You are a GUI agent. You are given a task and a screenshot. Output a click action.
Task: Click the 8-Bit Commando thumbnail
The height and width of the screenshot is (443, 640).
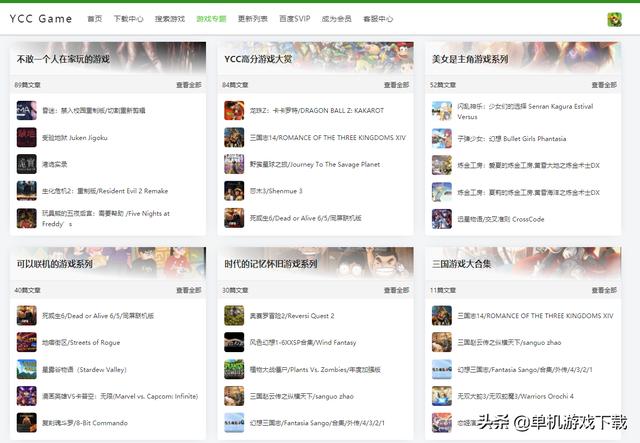[x=27, y=423]
